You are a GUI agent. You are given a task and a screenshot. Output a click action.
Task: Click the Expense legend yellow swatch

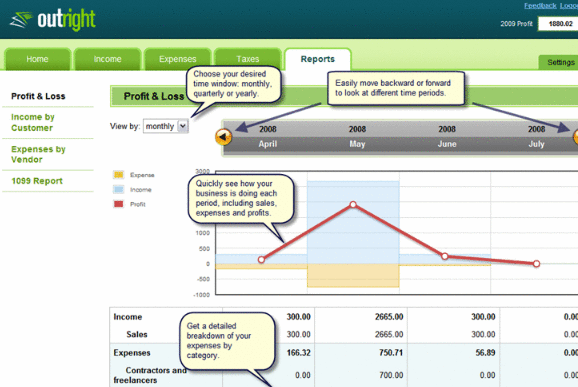(x=118, y=175)
